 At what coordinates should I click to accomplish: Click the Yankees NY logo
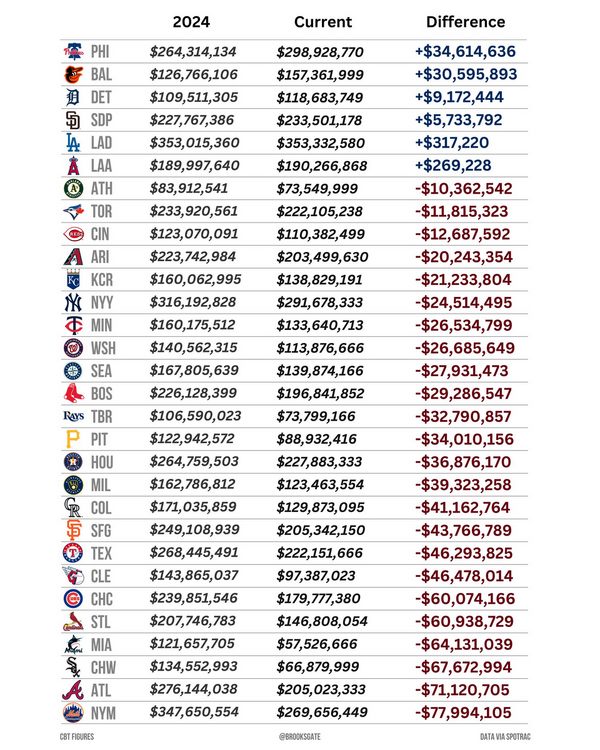[73, 302]
